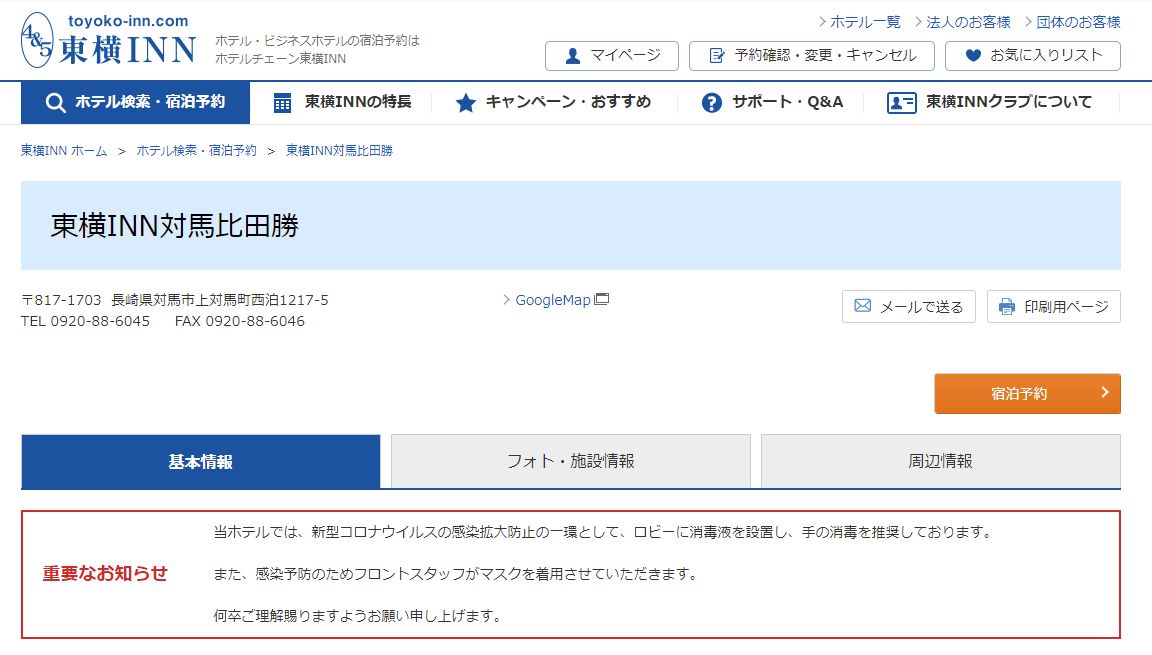The height and width of the screenshot is (655, 1152).
Task: Click the hotel title 東横INN対馬比田勝 heading
Action: pos(175,226)
